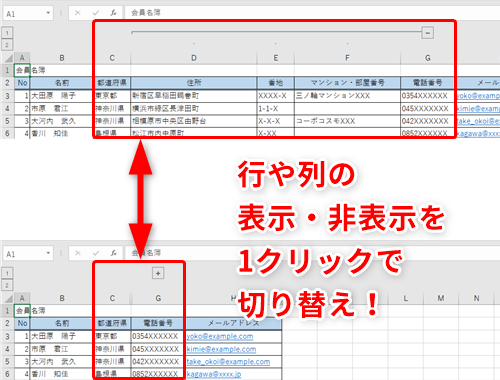Open take_okoi@example.com email link
The height and width of the screenshot is (380, 500).
click(x=228, y=362)
